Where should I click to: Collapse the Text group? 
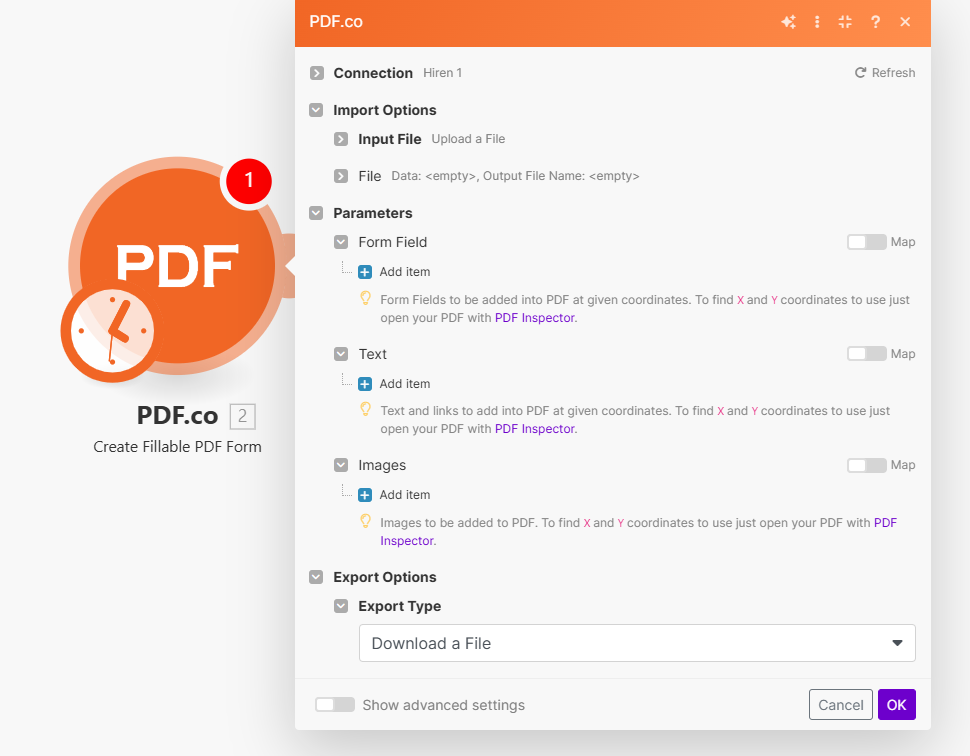[x=341, y=354]
